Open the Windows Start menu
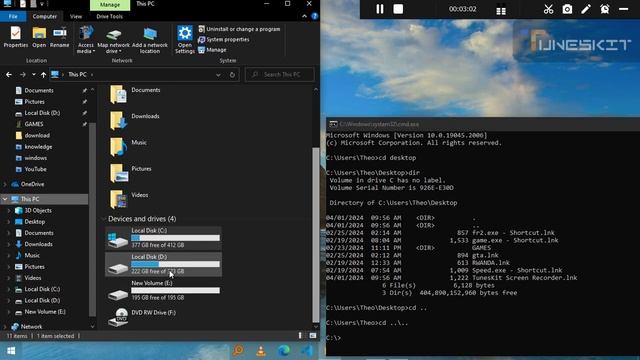 pyautogui.click(x=11, y=351)
